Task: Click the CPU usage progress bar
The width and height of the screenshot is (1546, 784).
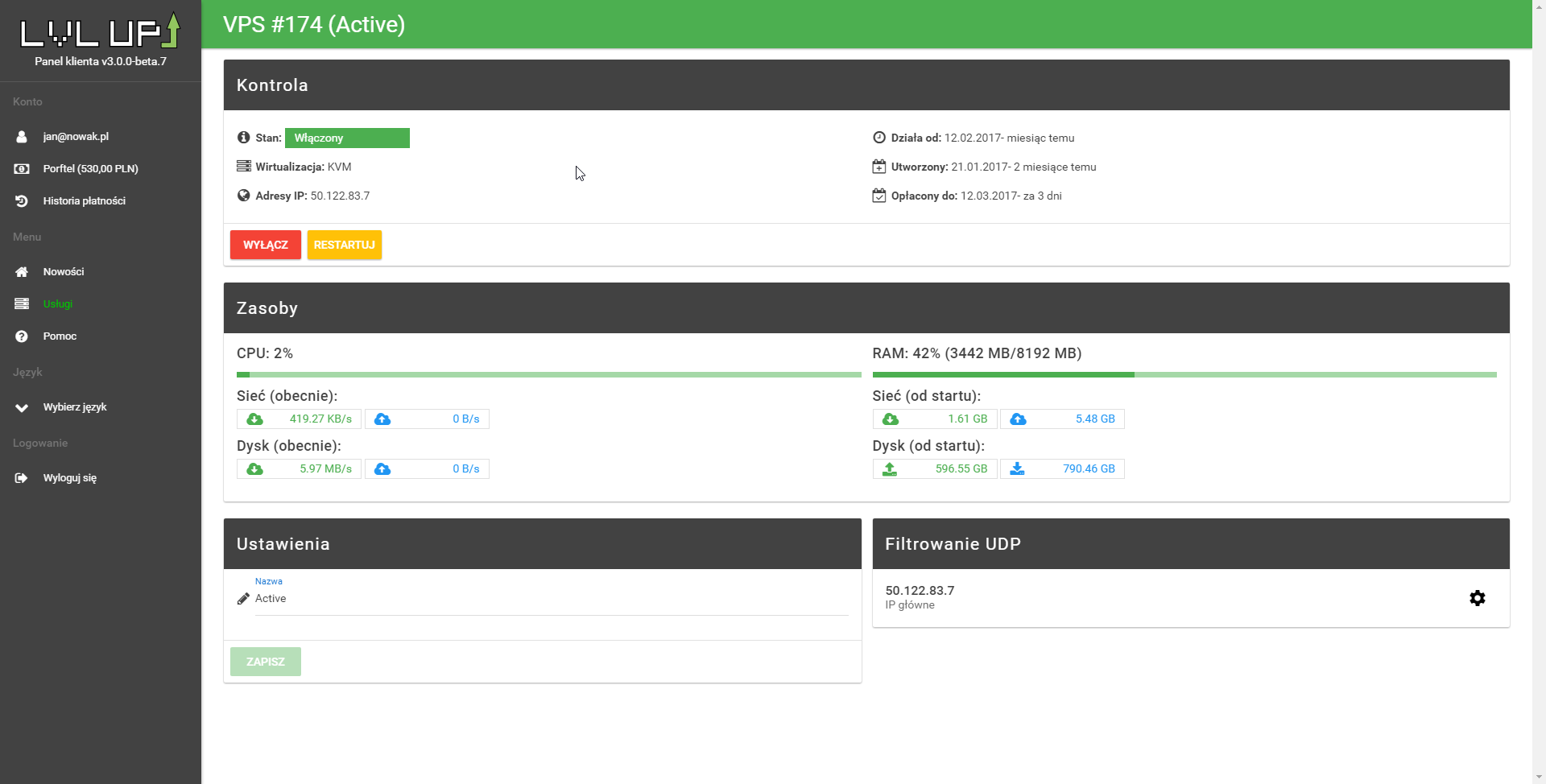Action: tap(548, 374)
